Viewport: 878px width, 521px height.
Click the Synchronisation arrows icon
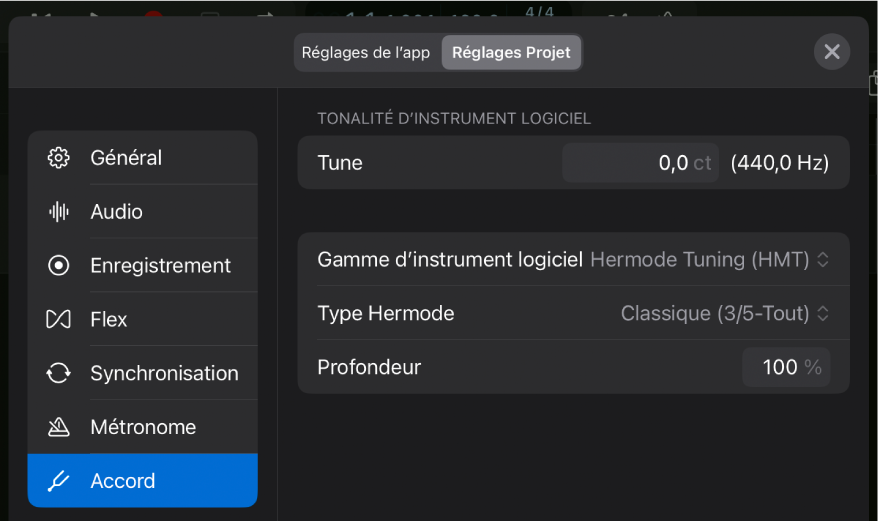coord(59,374)
